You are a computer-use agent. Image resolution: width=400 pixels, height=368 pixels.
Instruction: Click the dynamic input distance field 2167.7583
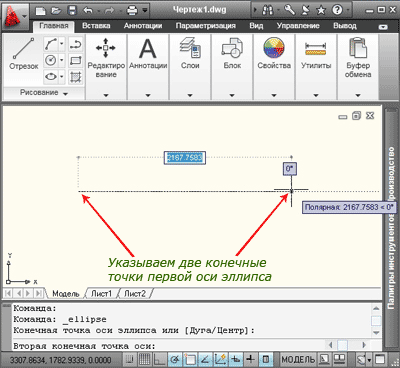point(185,158)
